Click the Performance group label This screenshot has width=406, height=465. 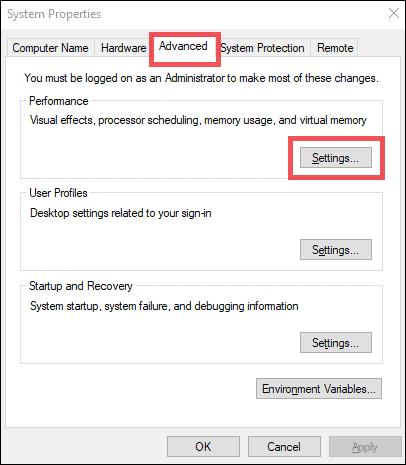click(59, 101)
